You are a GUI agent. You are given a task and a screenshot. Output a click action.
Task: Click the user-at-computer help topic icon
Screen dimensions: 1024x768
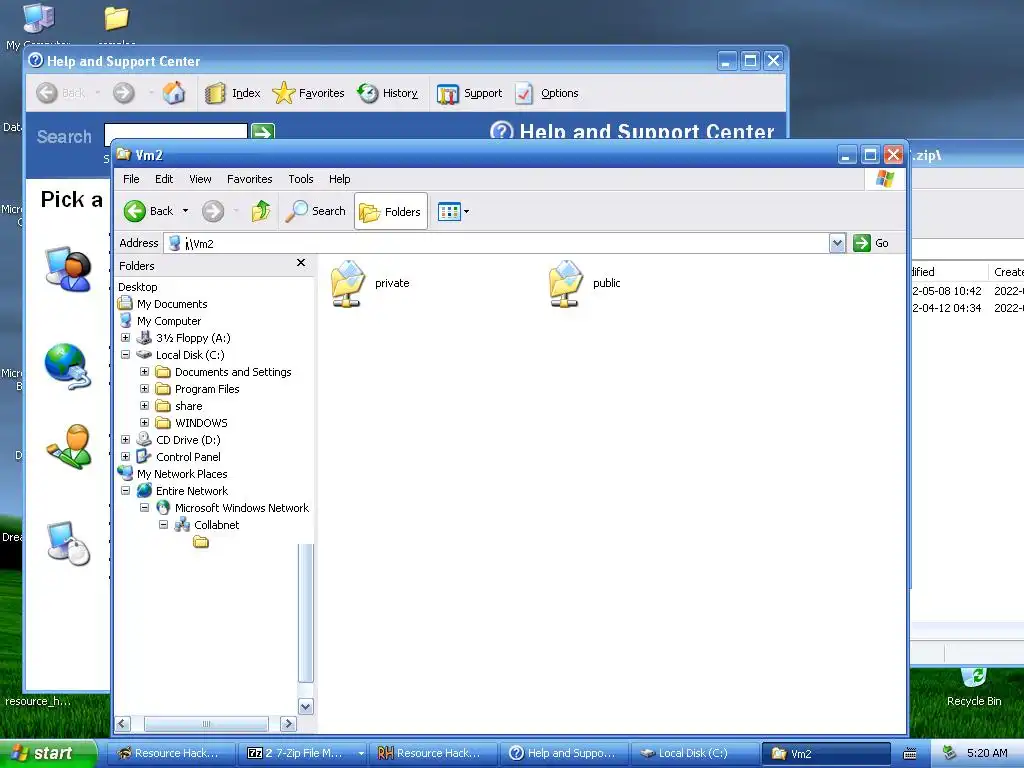point(68,269)
